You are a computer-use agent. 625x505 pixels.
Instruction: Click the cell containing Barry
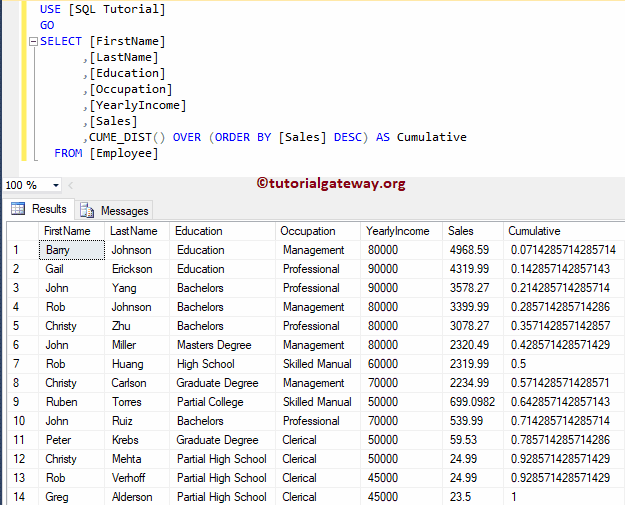tap(71, 250)
